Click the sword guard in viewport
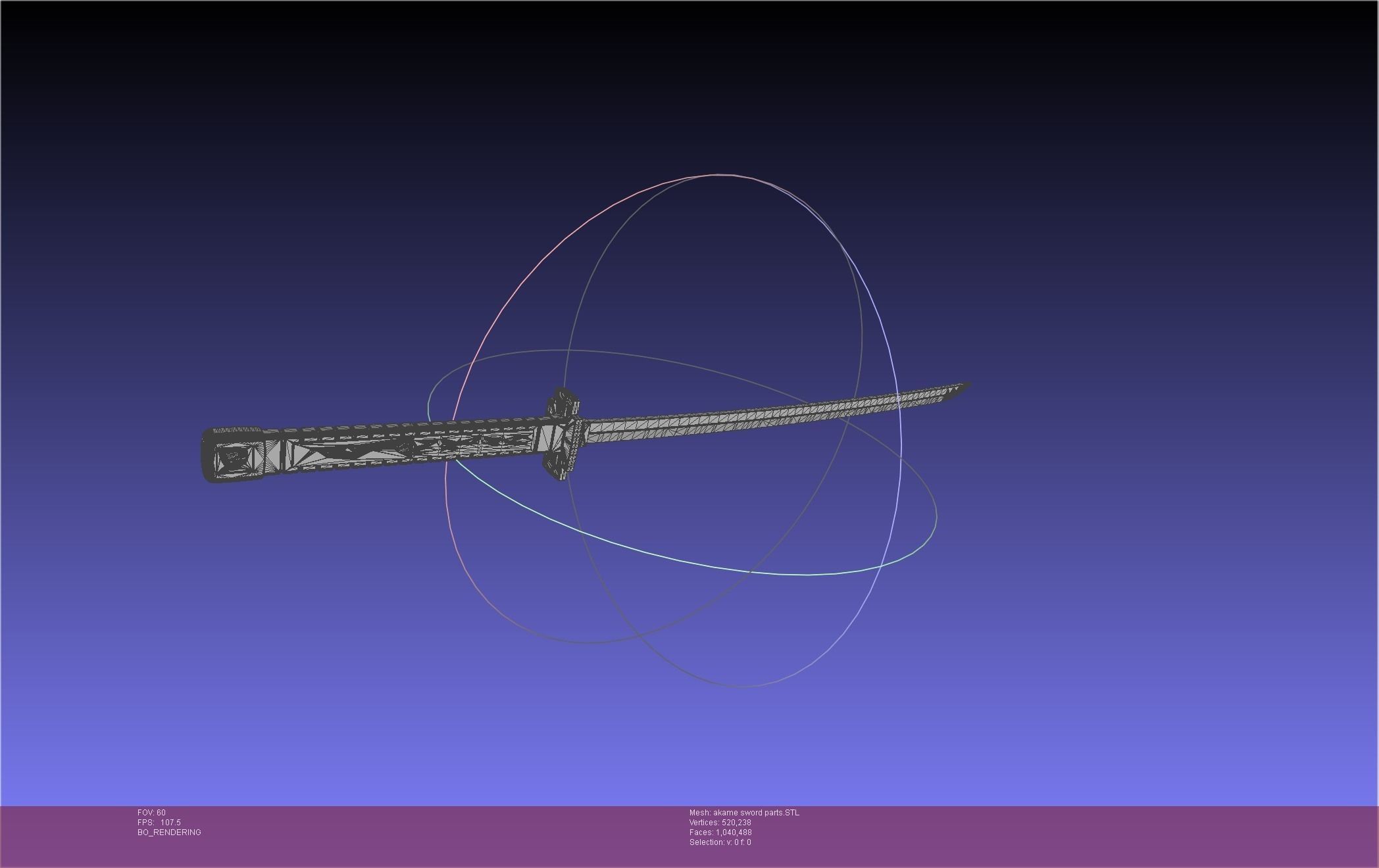1379x868 pixels. tap(563, 435)
